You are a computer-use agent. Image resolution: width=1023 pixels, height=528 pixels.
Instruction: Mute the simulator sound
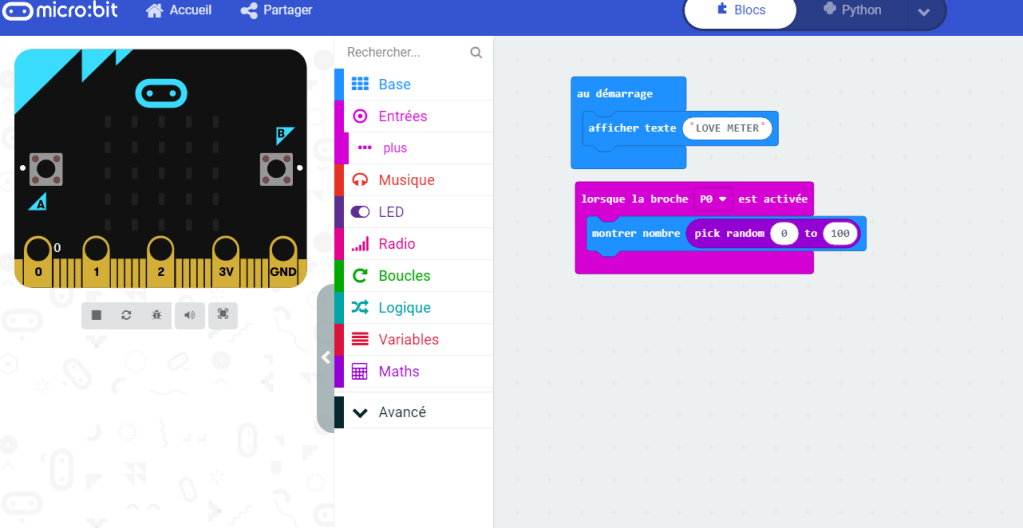pos(189,315)
